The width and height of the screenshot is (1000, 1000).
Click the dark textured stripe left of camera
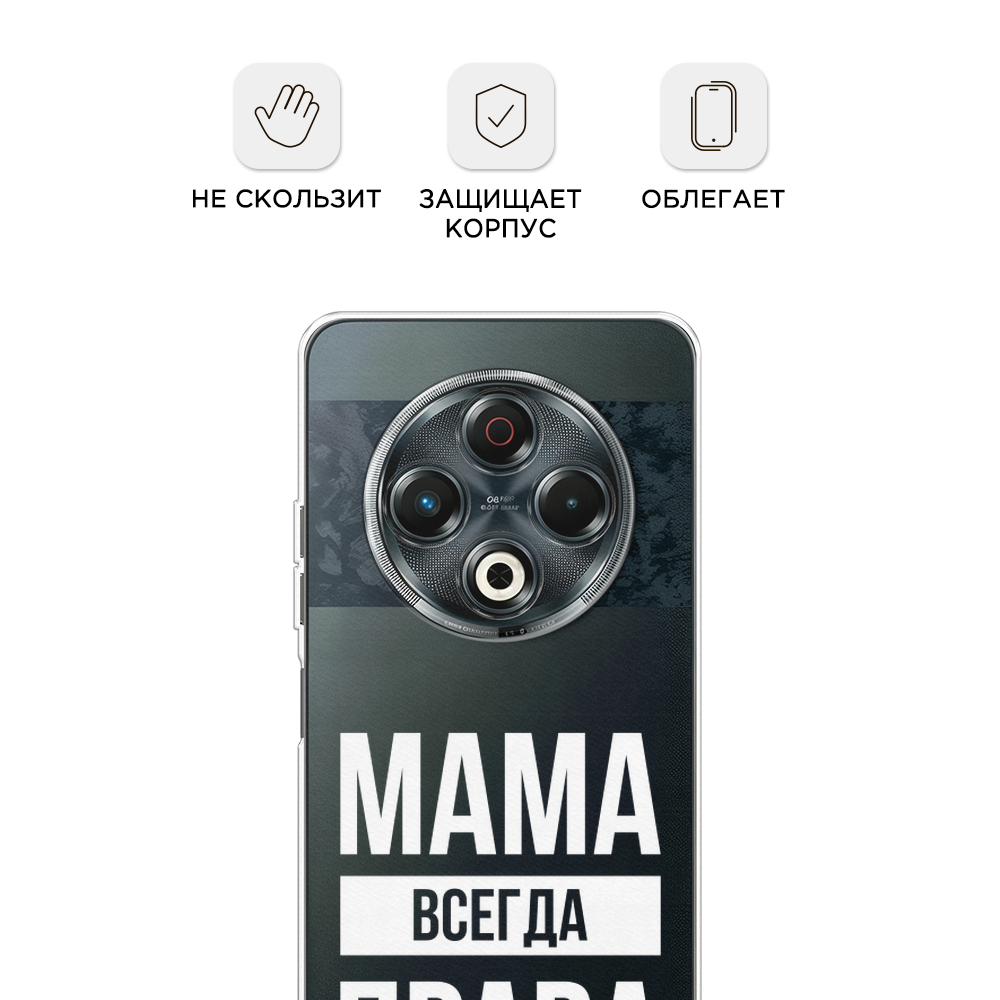[x=338, y=503]
